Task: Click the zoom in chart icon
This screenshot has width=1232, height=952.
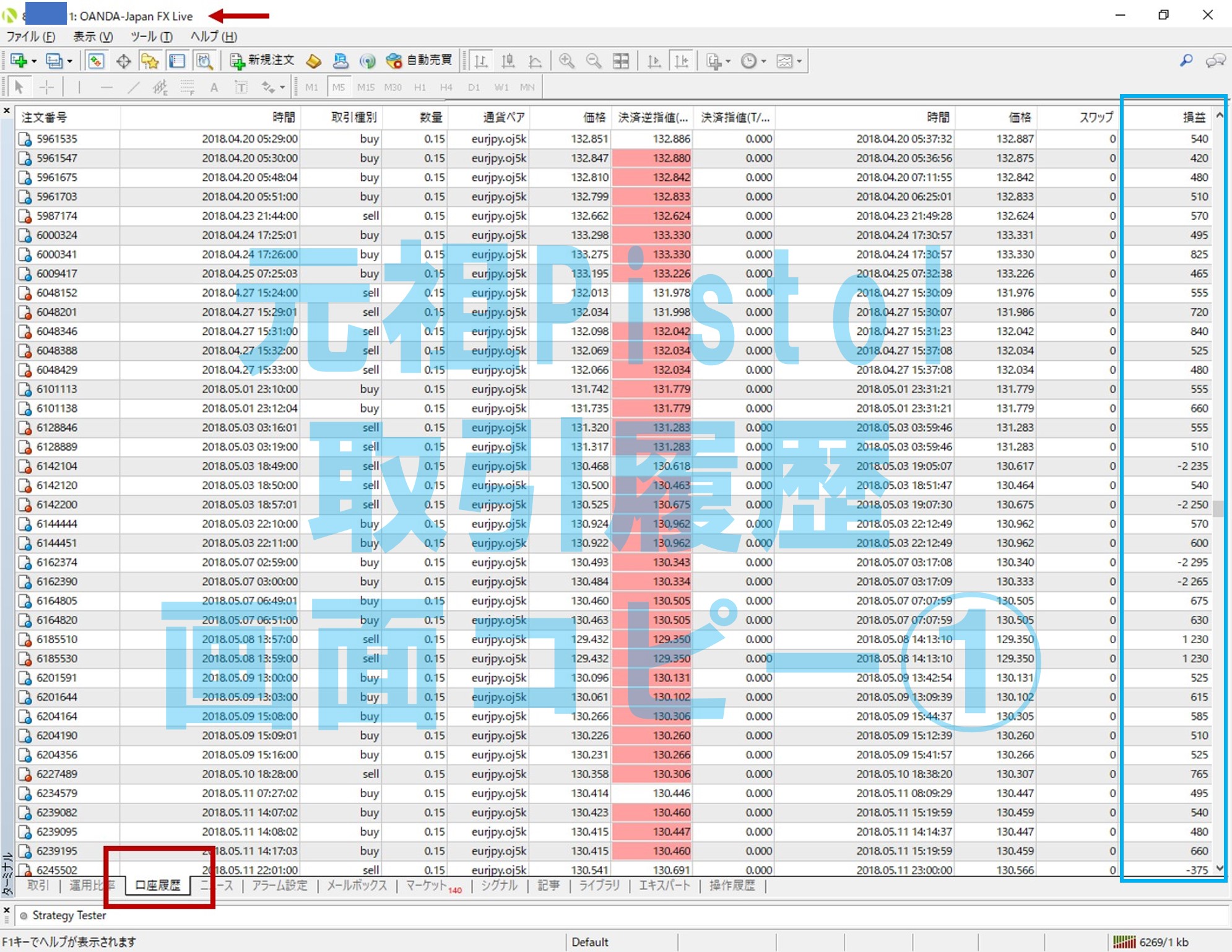Action: (566, 61)
